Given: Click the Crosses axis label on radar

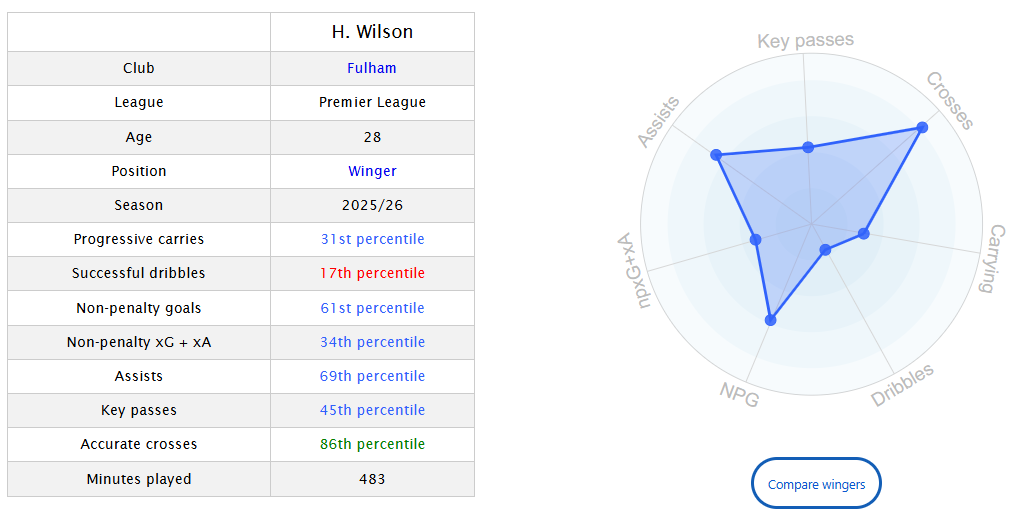Looking at the screenshot, I should click(x=949, y=100).
